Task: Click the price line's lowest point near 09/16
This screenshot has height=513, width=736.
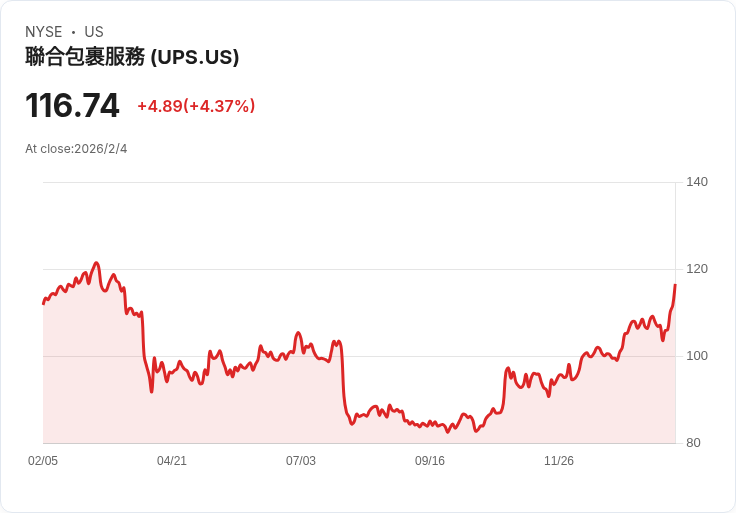Action: pos(448,431)
